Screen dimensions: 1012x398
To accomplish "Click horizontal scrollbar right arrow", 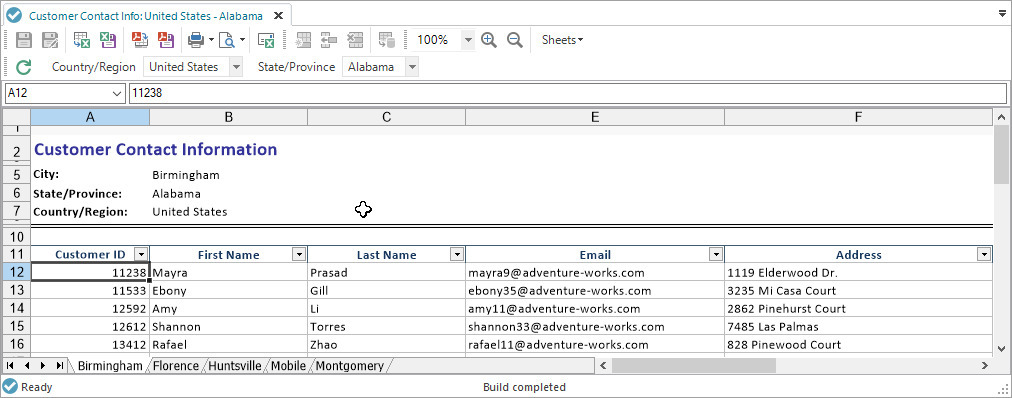I will pyautogui.click(x=985, y=366).
